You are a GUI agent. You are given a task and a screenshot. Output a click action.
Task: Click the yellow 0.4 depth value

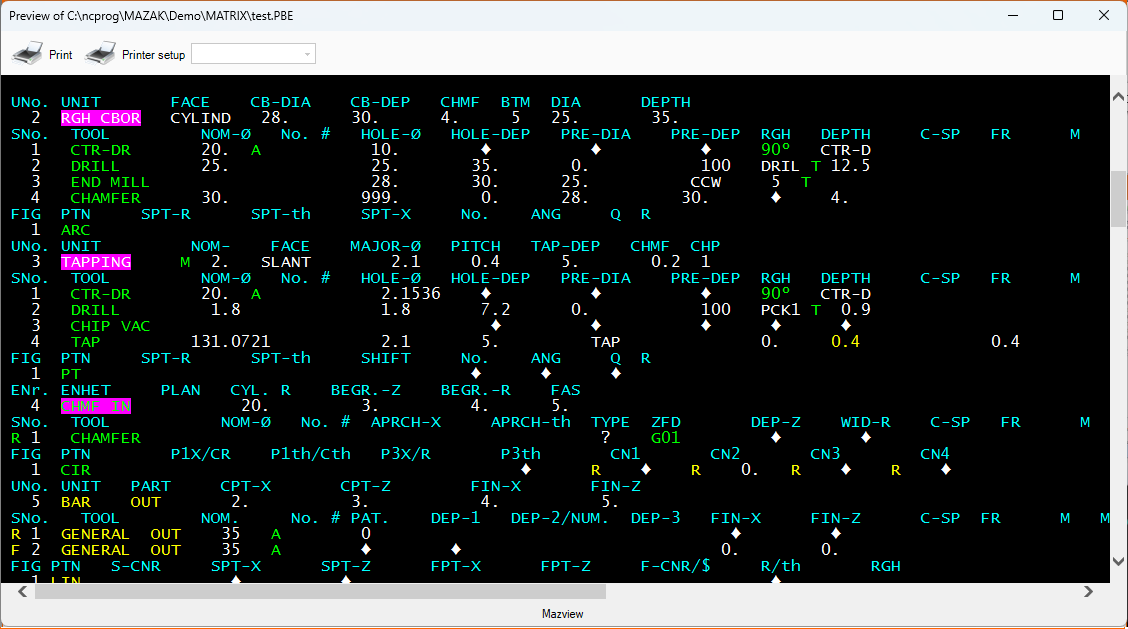(x=845, y=342)
